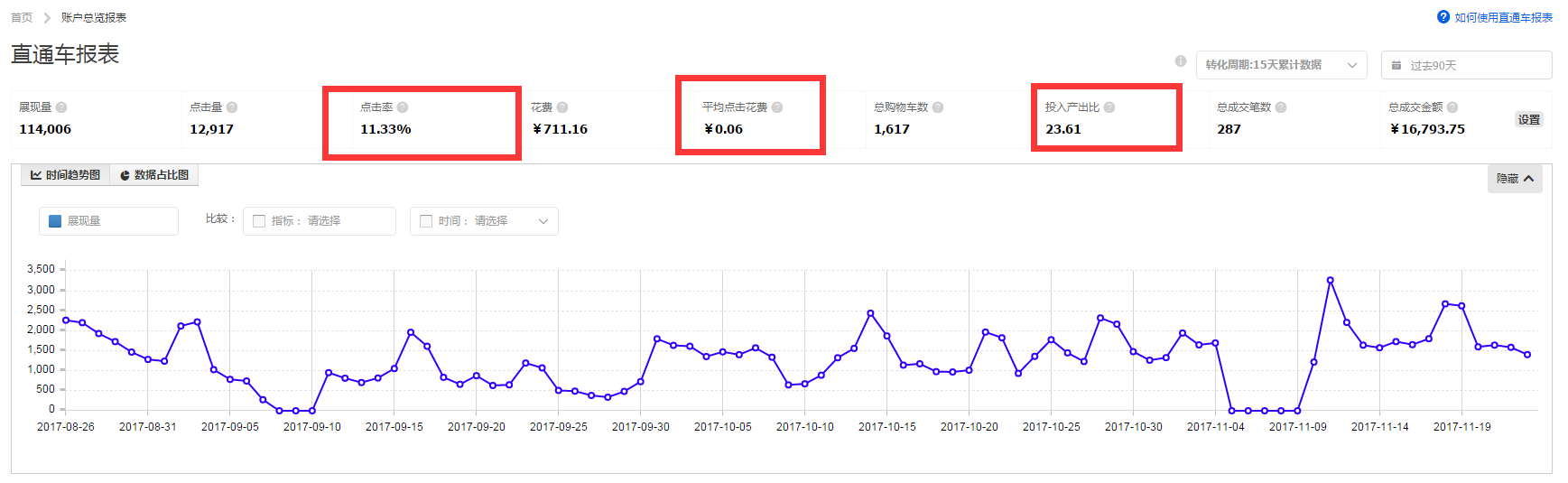The height and width of the screenshot is (483, 1568).
Task: Click the help icon beside 投入产出比
Action: pyautogui.click(x=1109, y=107)
